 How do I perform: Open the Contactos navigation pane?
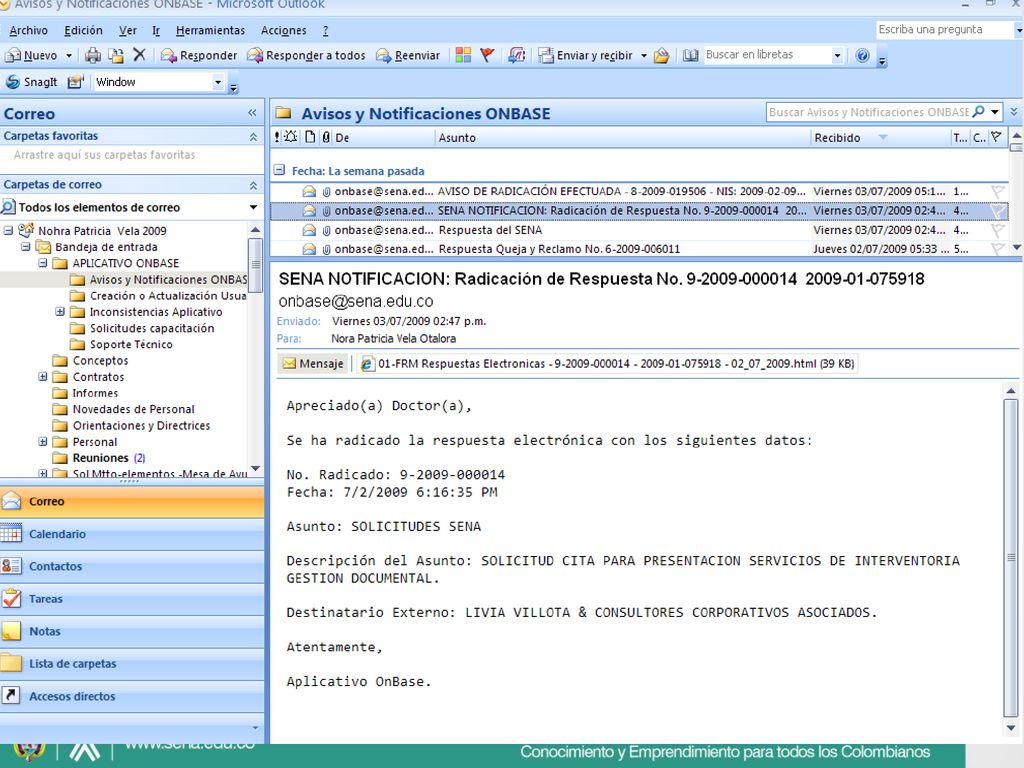[x=132, y=566]
